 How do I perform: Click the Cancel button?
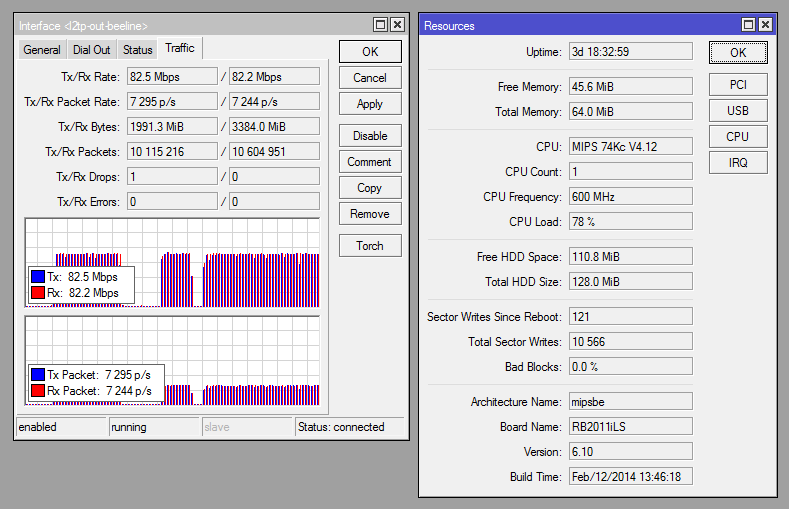click(x=370, y=78)
